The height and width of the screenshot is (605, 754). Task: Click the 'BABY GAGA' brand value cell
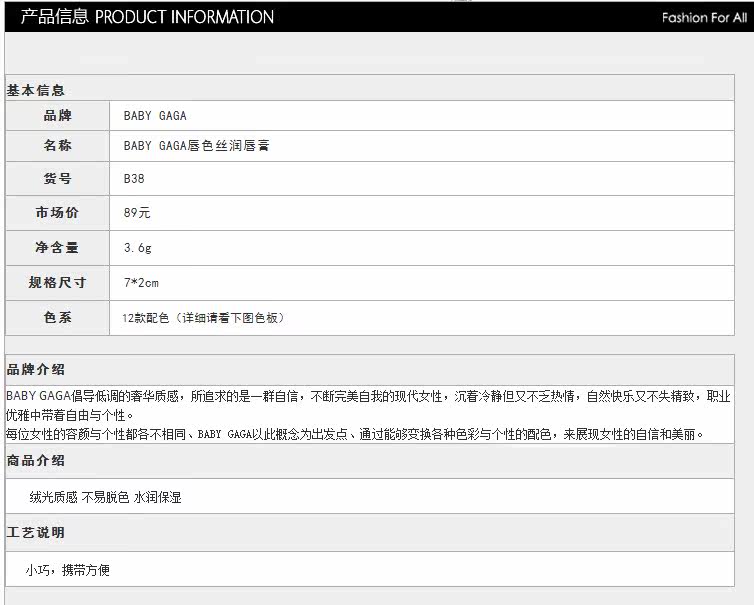coord(422,115)
